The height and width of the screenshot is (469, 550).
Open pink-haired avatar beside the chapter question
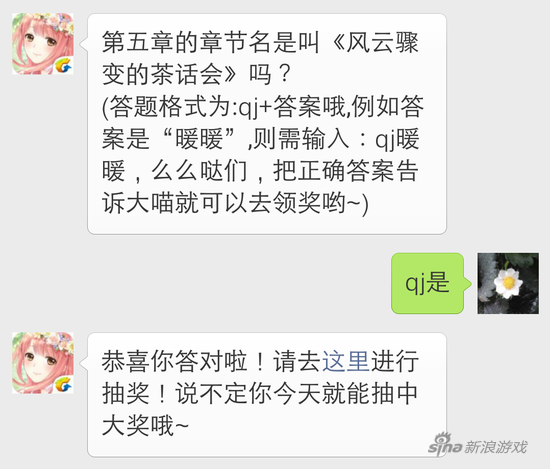tap(43, 43)
